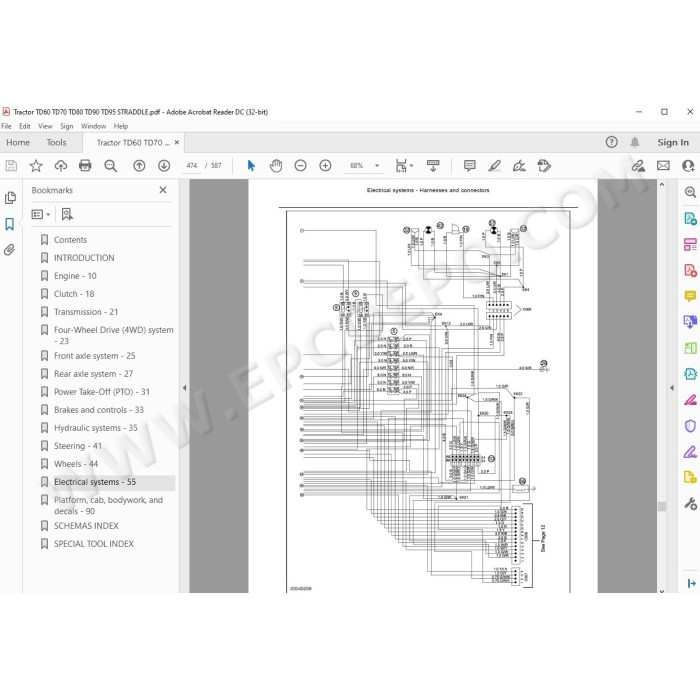Click the Sign In button

coord(673,142)
